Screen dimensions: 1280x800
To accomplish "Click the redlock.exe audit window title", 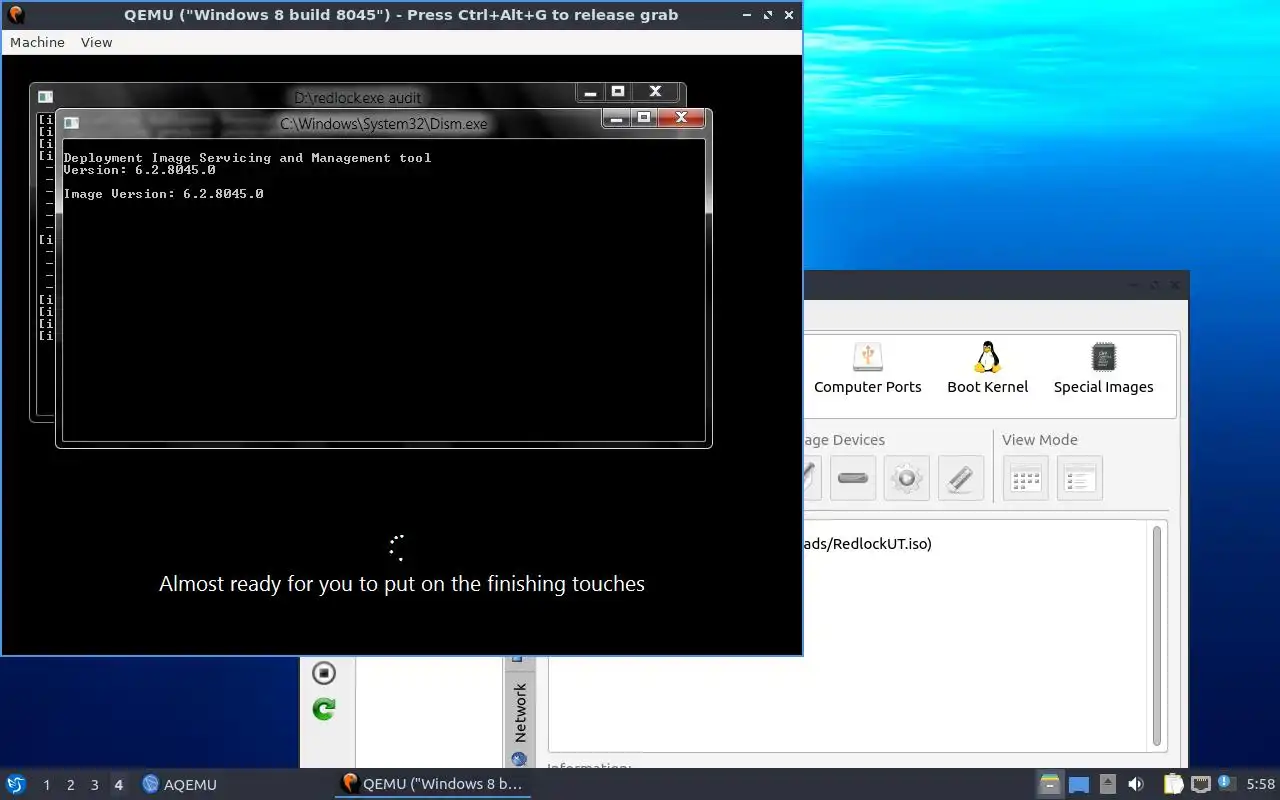I will pyautogui.click(x=358, y=97).
